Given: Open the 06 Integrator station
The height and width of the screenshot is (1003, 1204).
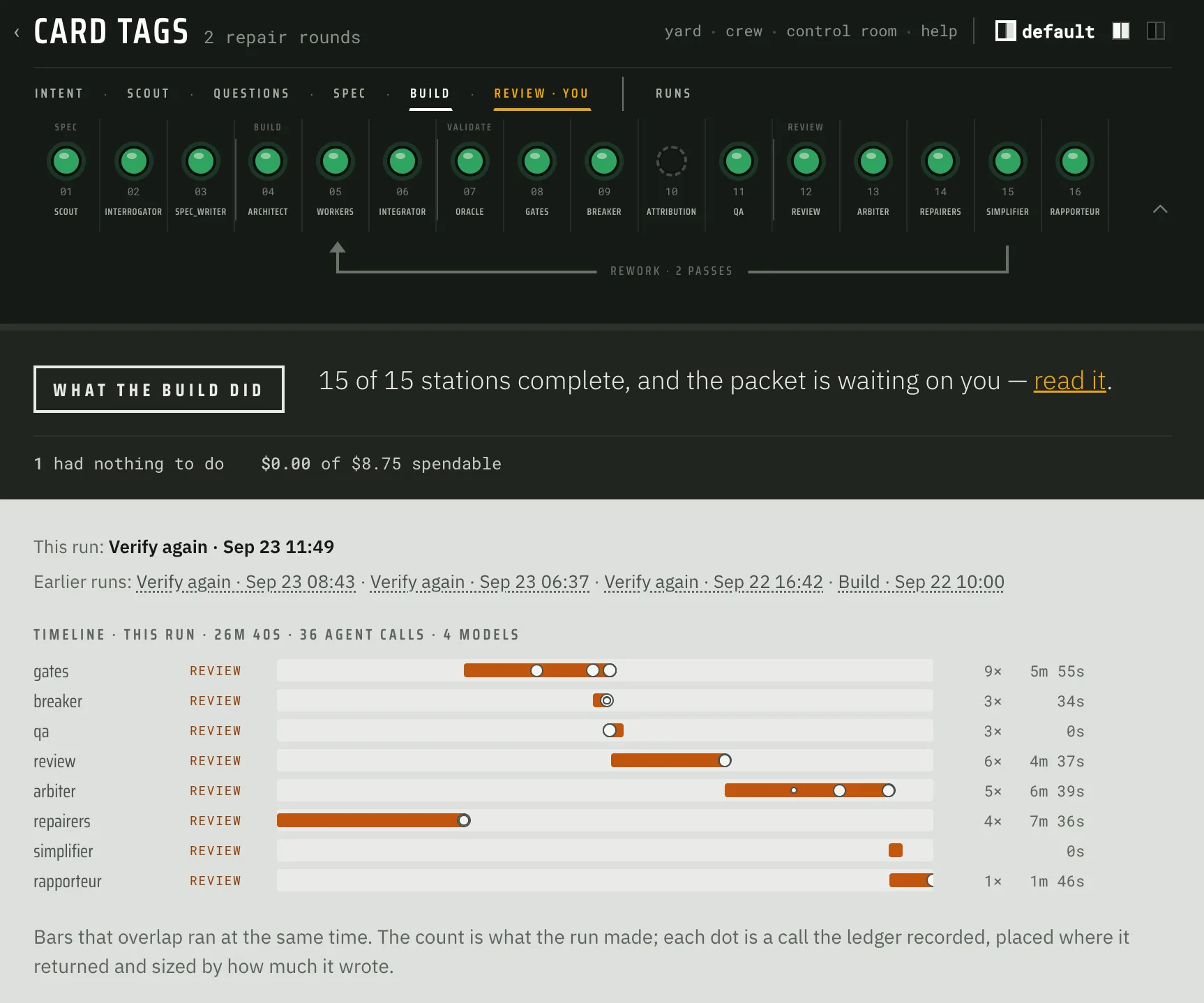Looking at the screenshot, I should (x=402, y=162).
